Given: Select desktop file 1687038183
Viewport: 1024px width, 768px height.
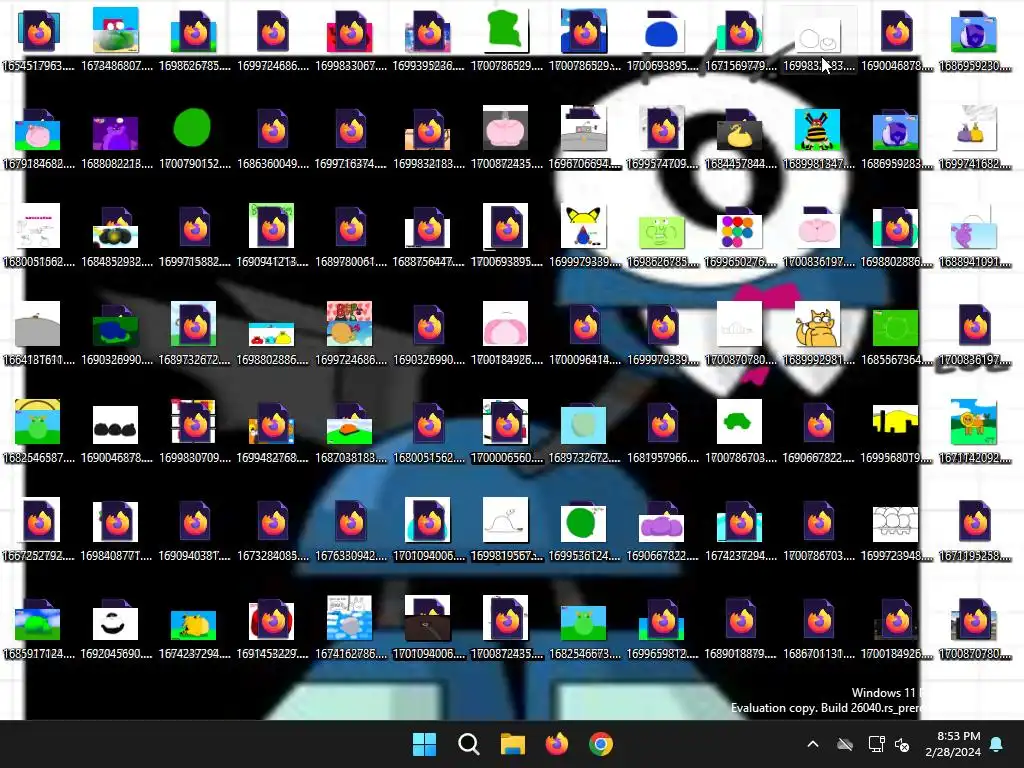Looking at the screenshot, I should click(351, 431).
